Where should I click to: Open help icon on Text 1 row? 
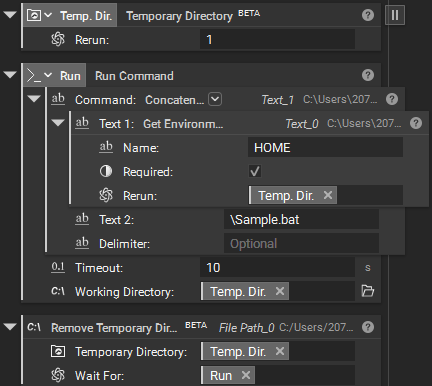click(416, 123)
